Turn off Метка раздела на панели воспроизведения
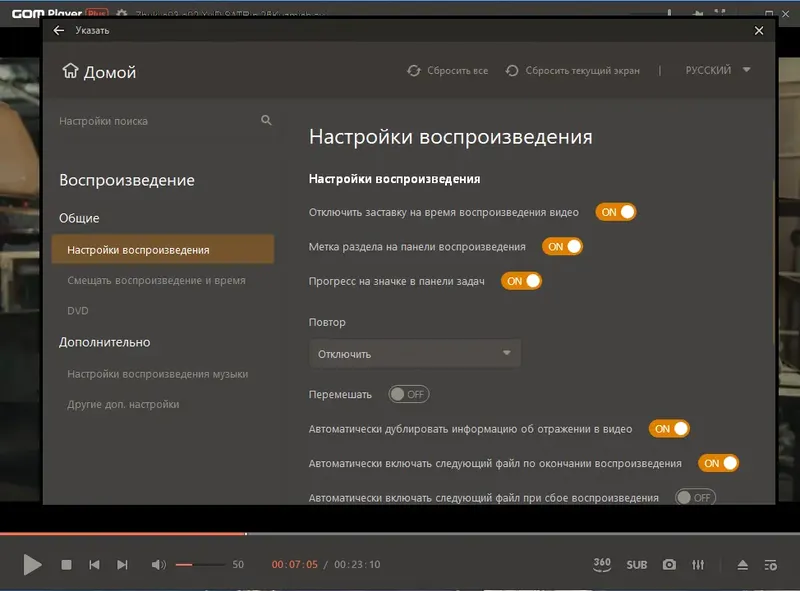 click(x=564, y=246)
